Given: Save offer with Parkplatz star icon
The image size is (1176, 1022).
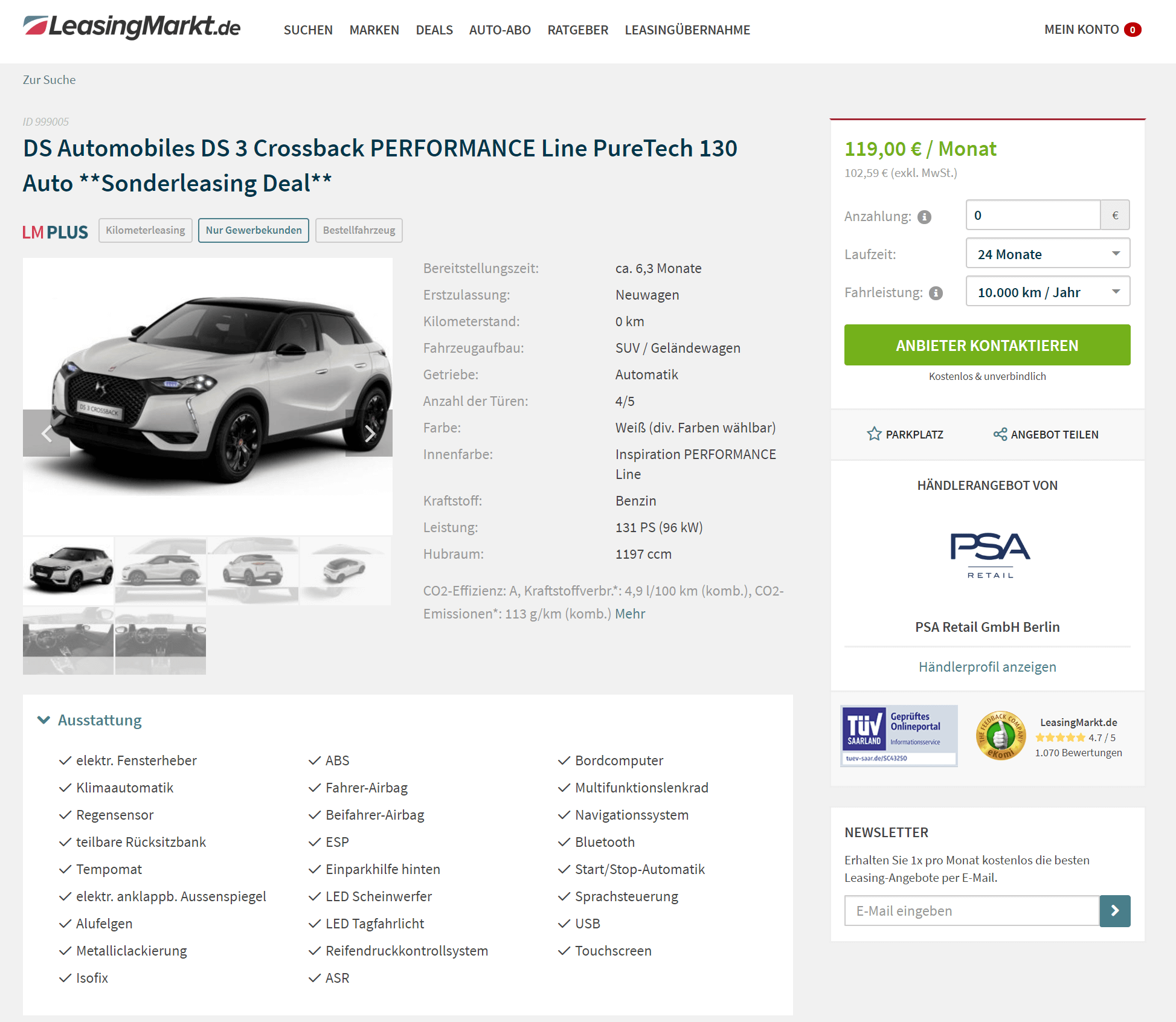Looking at the screenshot, I should (x=874, y=434).
